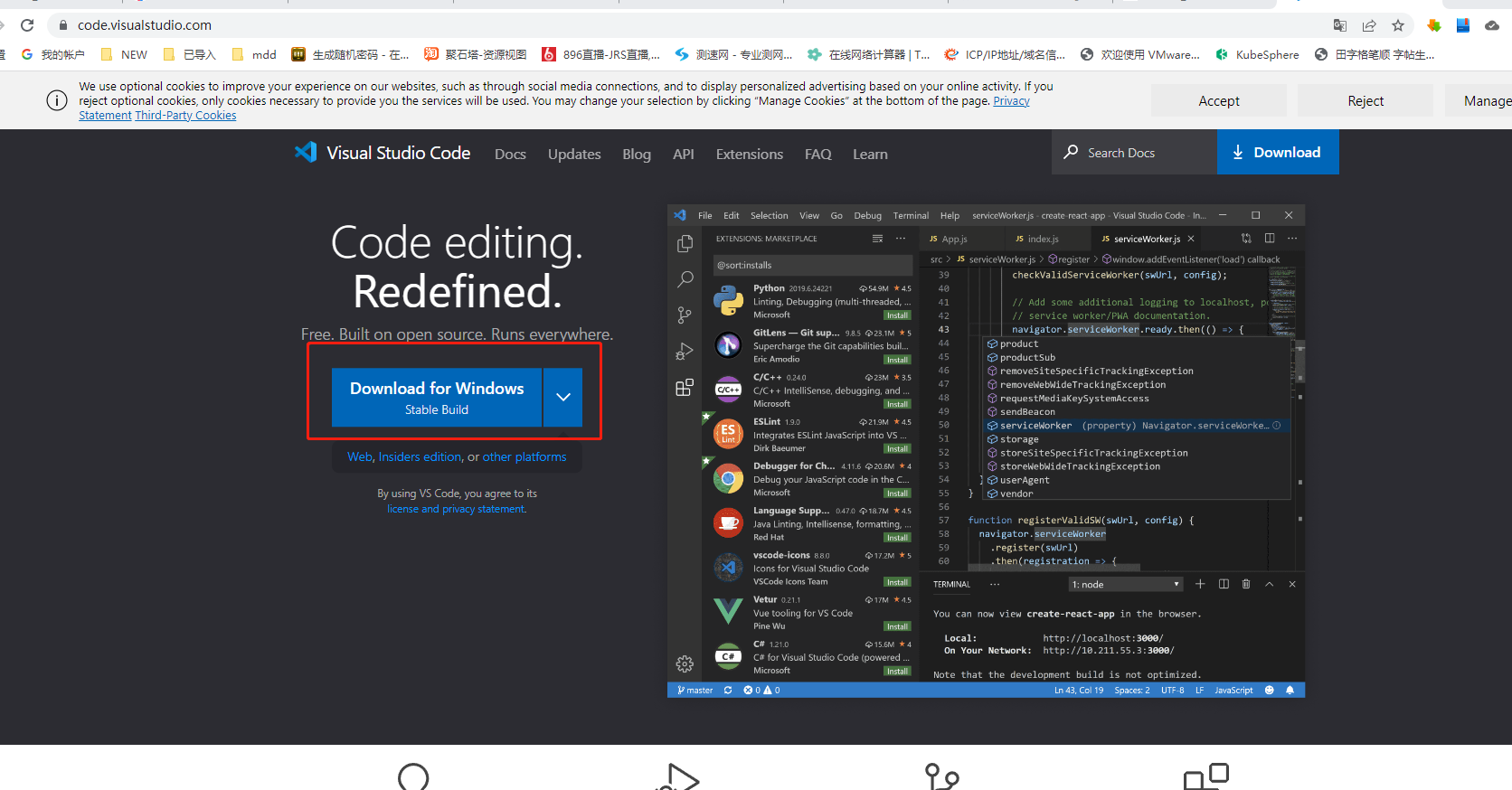Select Extensions in the site navigation
The height and width of the screenshot is (790, 1512).
(x=750, y=154)
